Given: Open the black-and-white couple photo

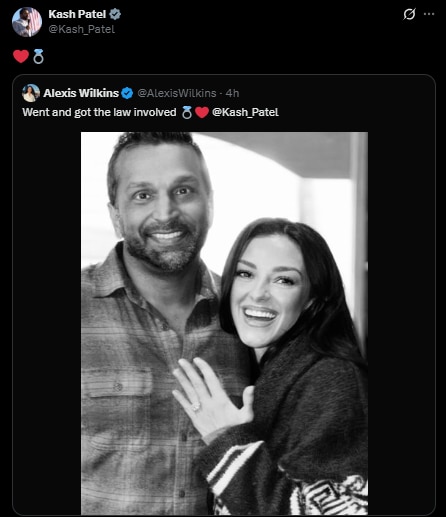Looking at the screenshot, I should pos(224,323).
